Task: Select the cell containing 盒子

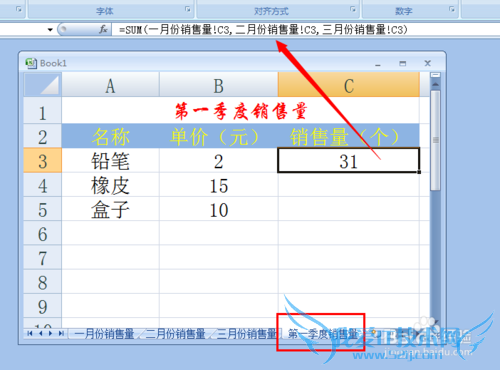Action: 110,209
